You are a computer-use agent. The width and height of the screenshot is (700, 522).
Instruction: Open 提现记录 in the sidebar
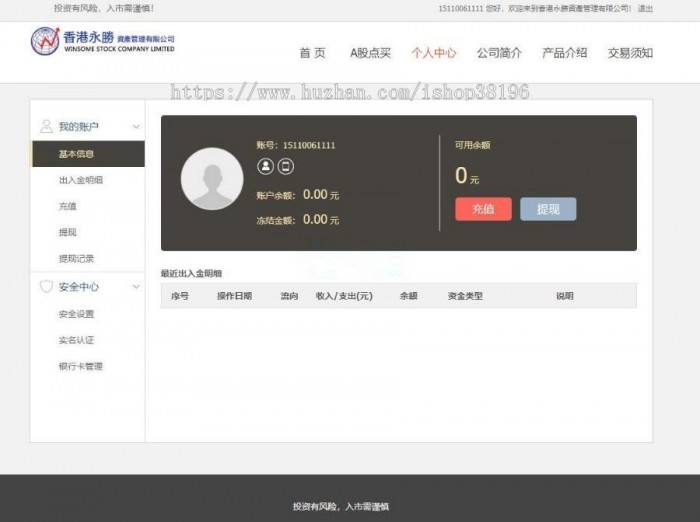tap(76, 258)
